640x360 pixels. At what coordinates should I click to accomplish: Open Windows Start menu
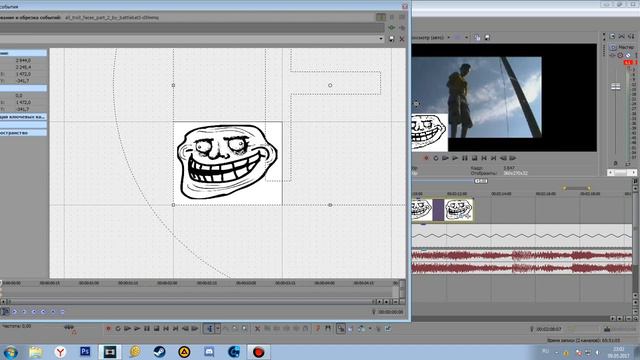(x=11, y=352)
